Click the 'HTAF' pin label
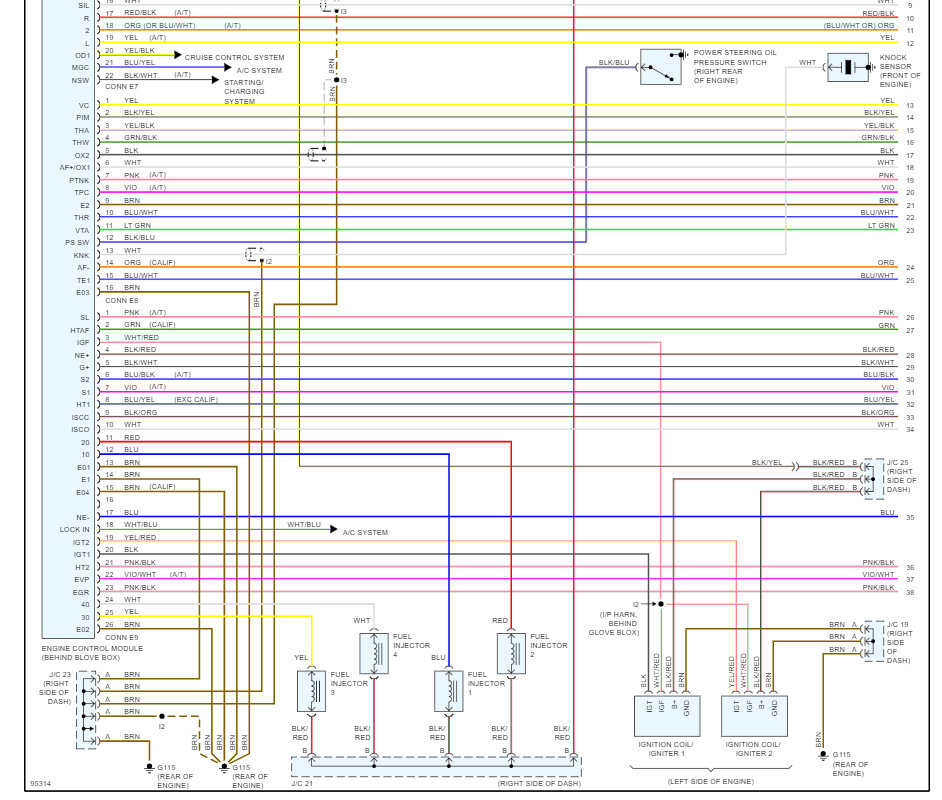The height and width of the screenshot is (800, 942). click(x=79, y=330)
